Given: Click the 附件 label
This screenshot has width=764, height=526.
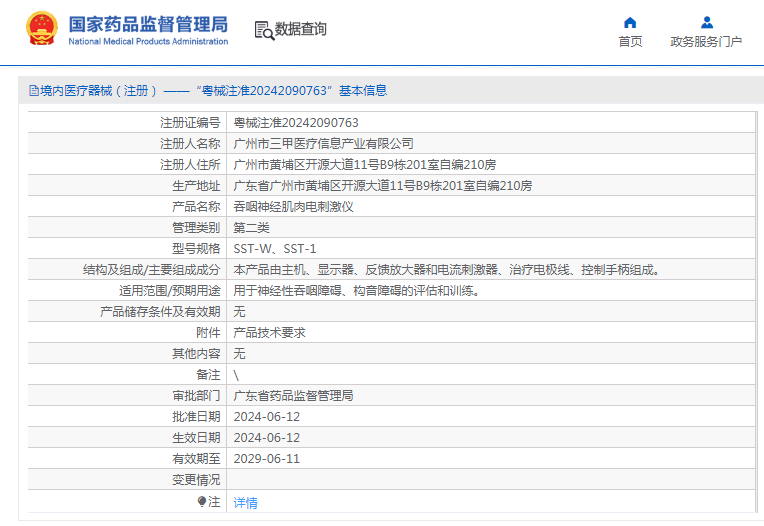Looking at the screenshot, I should [208, 333].
